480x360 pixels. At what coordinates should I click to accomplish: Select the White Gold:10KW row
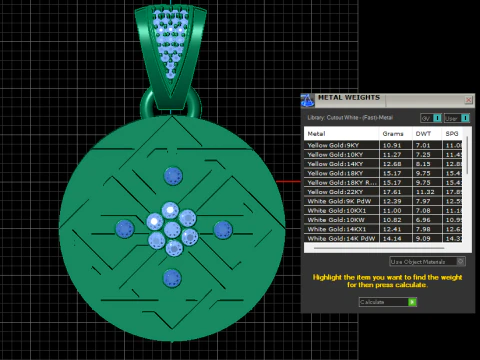[x=383, y=220]
